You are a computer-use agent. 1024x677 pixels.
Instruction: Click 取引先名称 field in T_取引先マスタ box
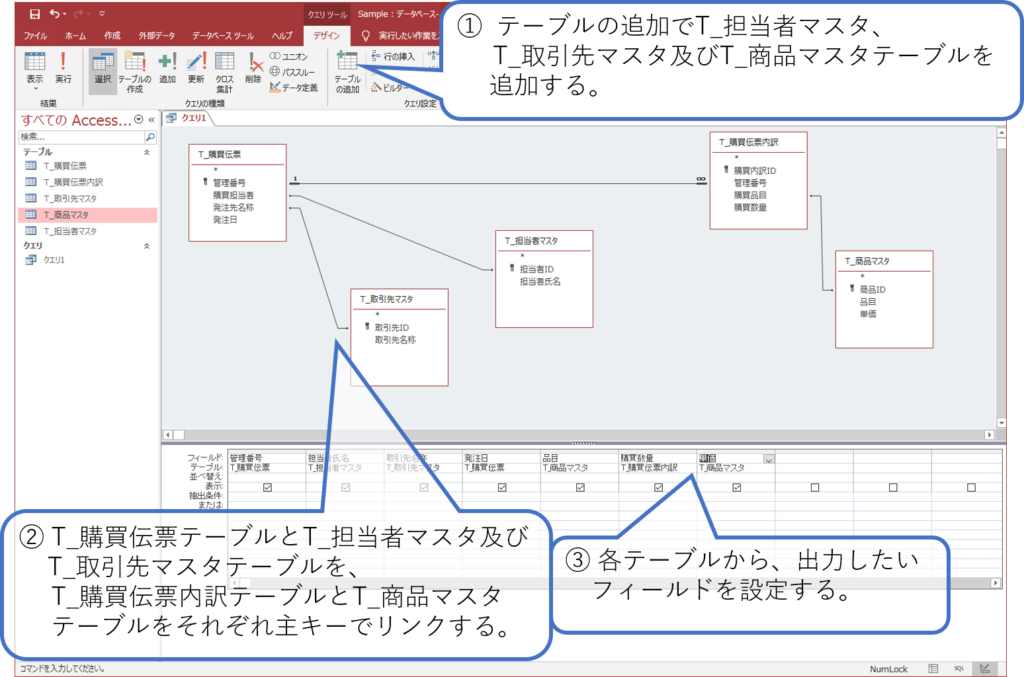coord(395,340)
